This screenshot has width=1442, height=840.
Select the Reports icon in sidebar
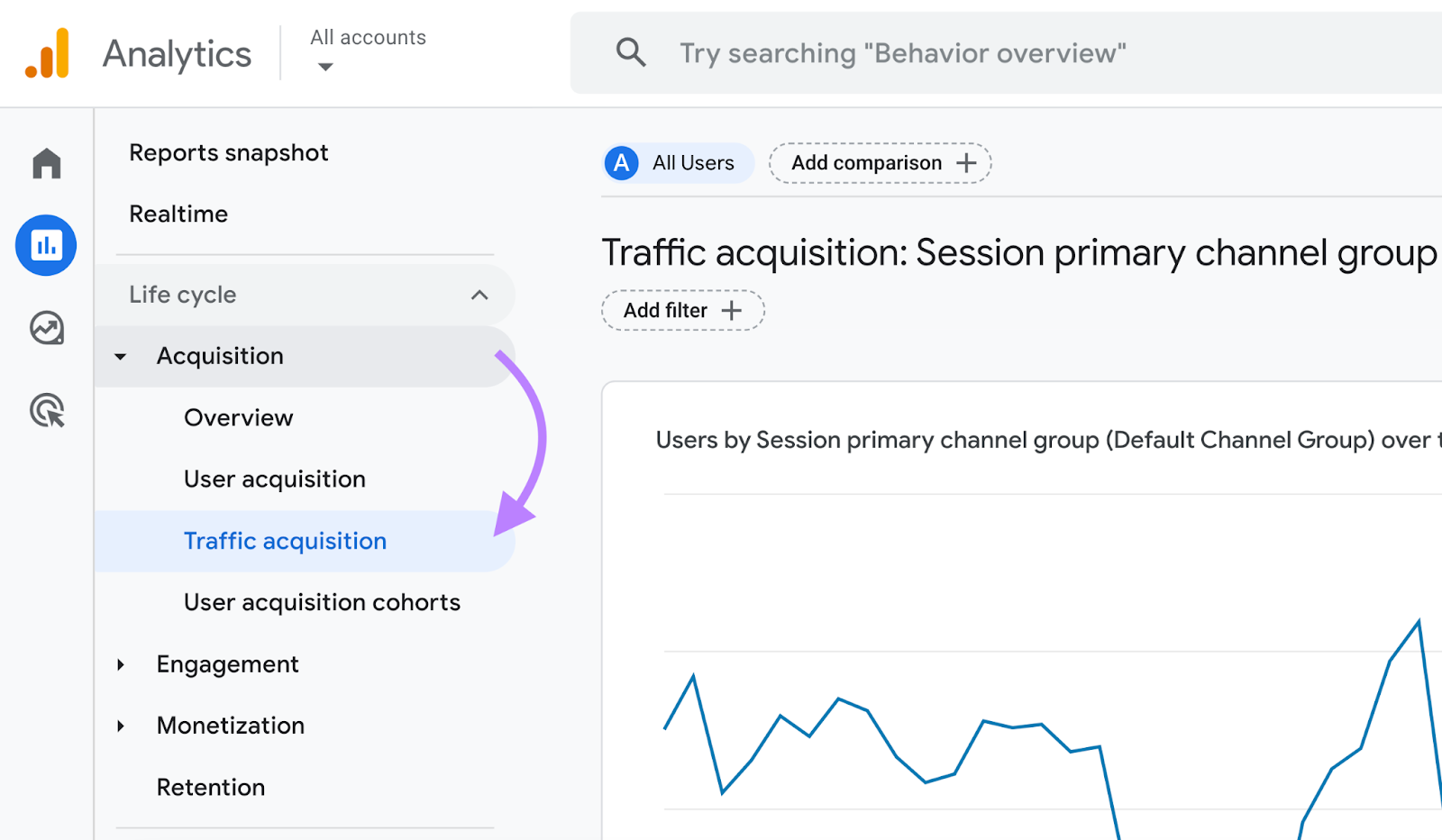(x=45, y=244)
